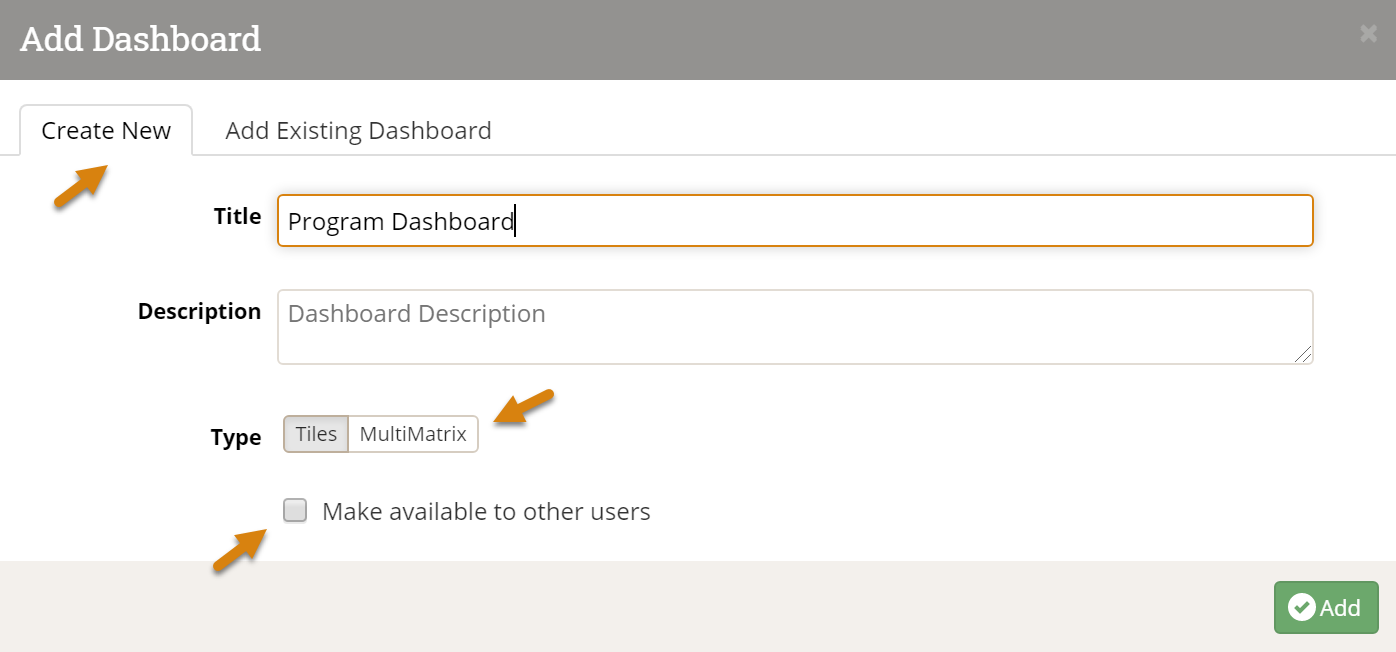Click the resize grip on the Description box
The height and width of the screenshot is (652, 1396).
1303,354
